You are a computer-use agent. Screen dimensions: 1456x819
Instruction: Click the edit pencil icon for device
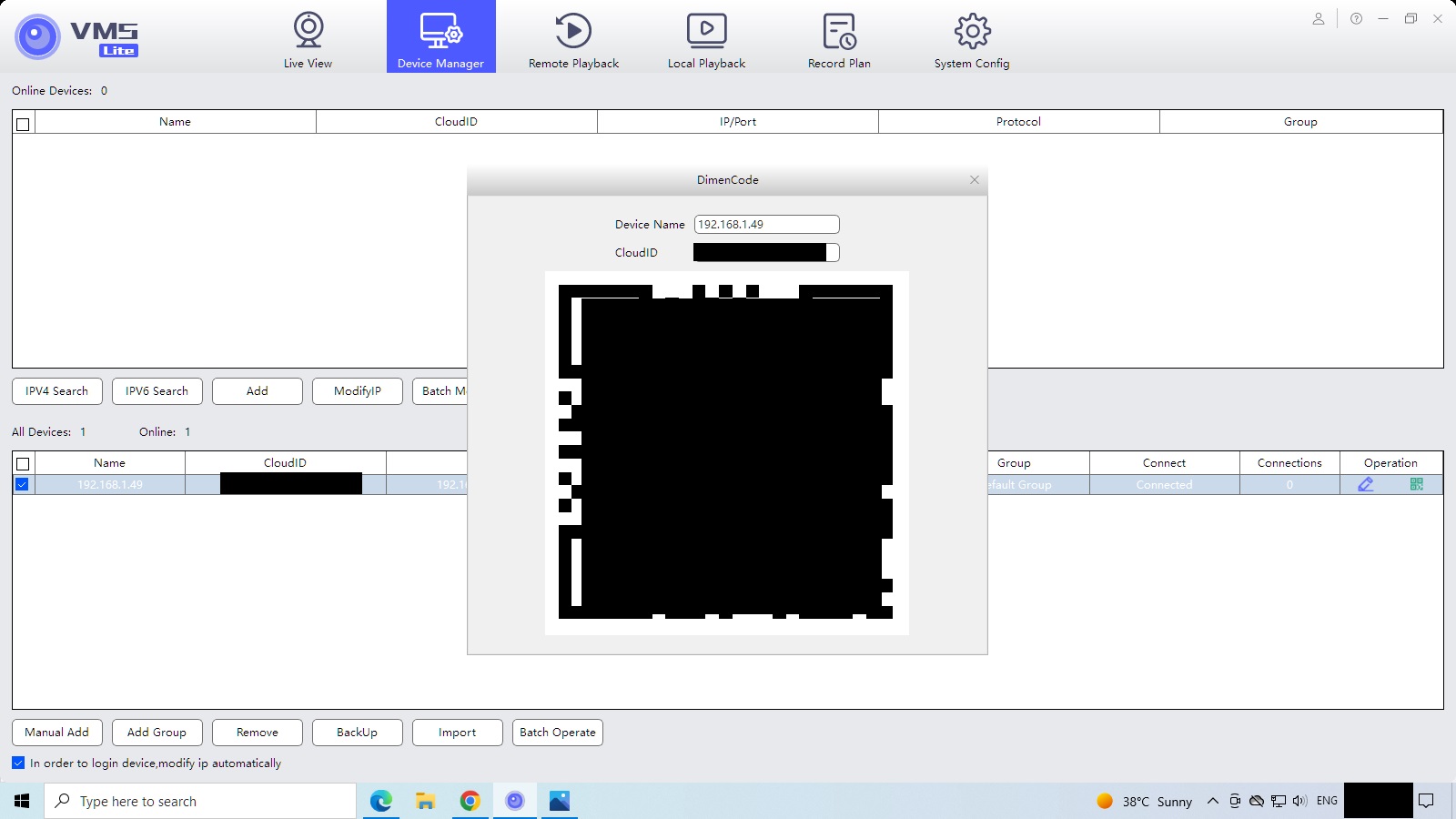point(1366,485)
